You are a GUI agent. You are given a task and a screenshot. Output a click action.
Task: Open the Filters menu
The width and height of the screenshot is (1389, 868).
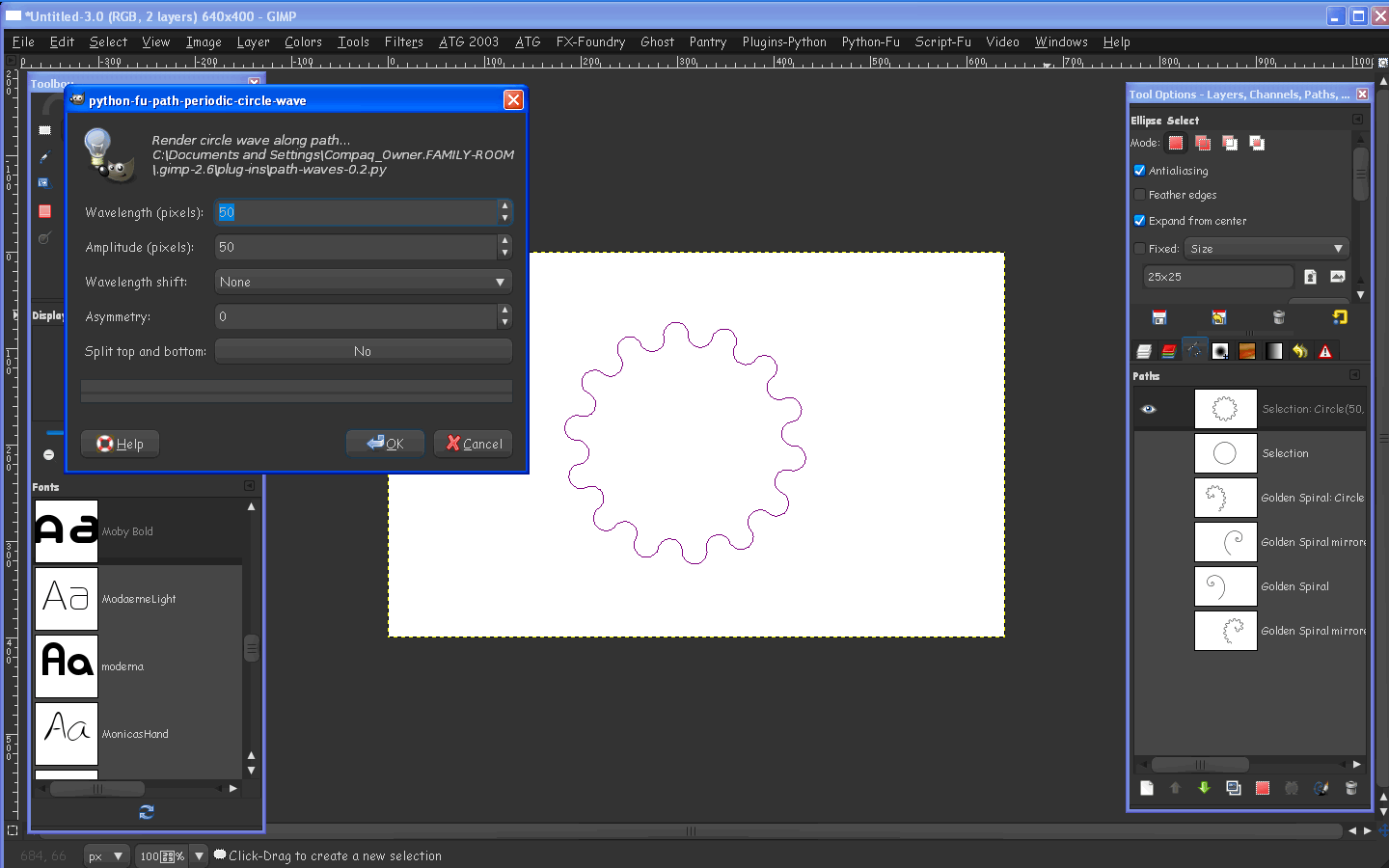pyautogui.click(x=403, y=41)
